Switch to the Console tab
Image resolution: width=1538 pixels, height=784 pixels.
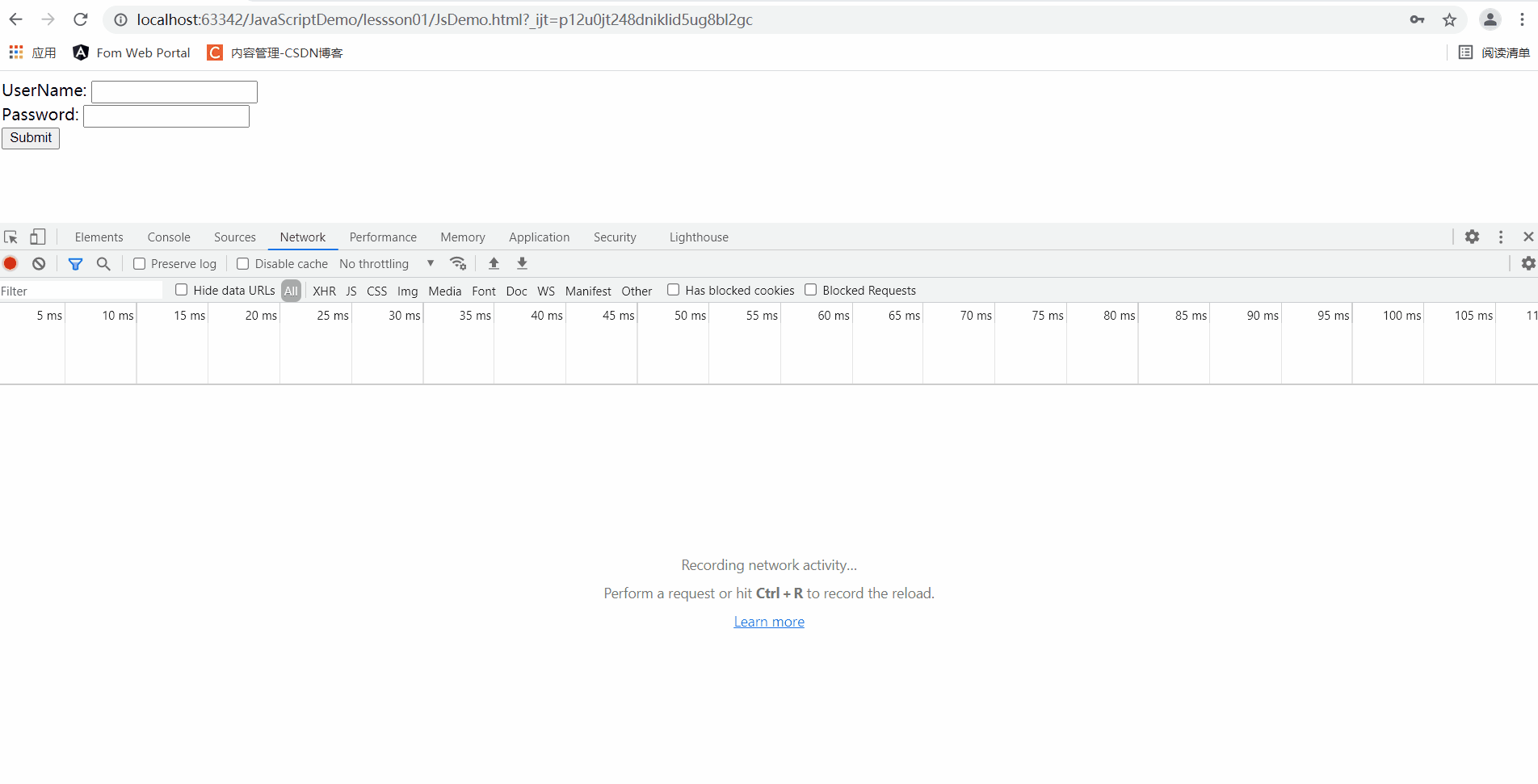click(x=168, y=237)
